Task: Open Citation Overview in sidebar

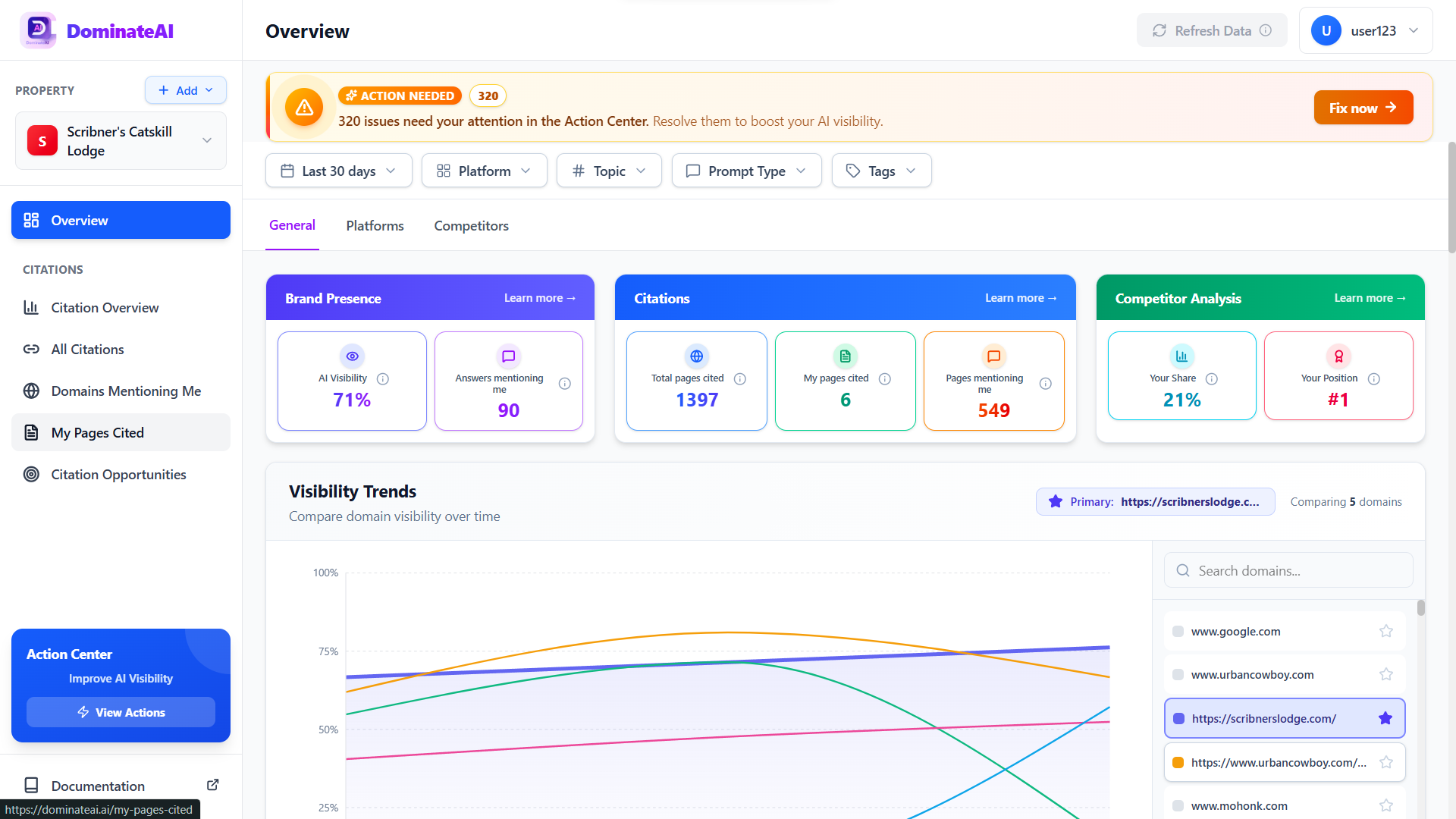Action: pyautogui.click(x=121, y=307)
